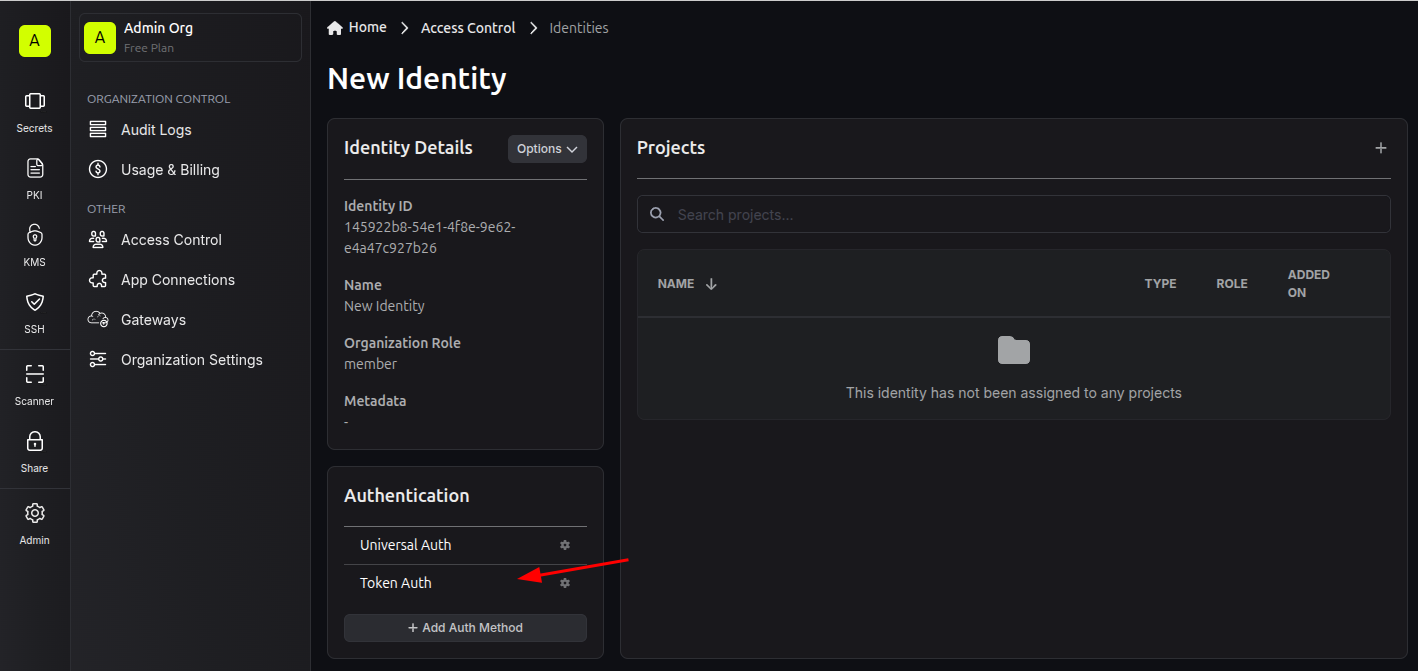
Task: Click the 'member' organization role value
Action: [x=371, y=364]
